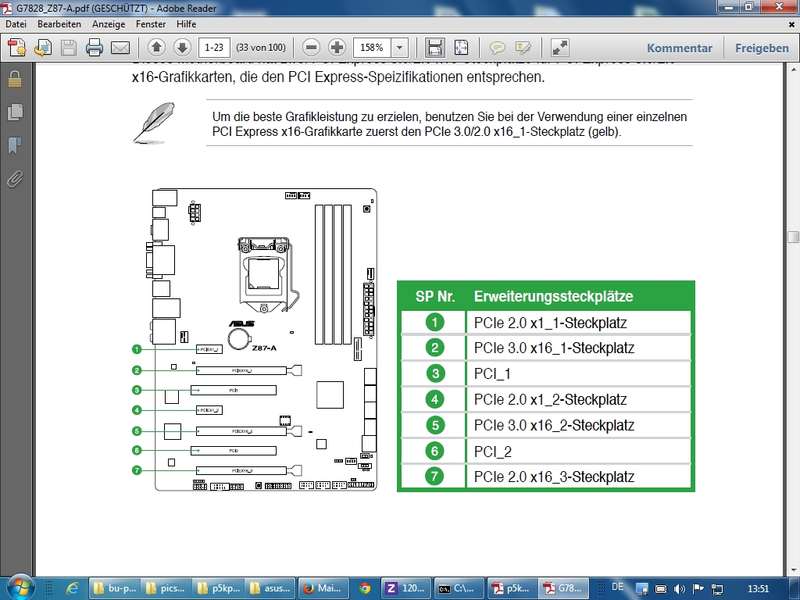Open the Kommentar pane
The image size is (800, 600).
(x=679, y=48)
